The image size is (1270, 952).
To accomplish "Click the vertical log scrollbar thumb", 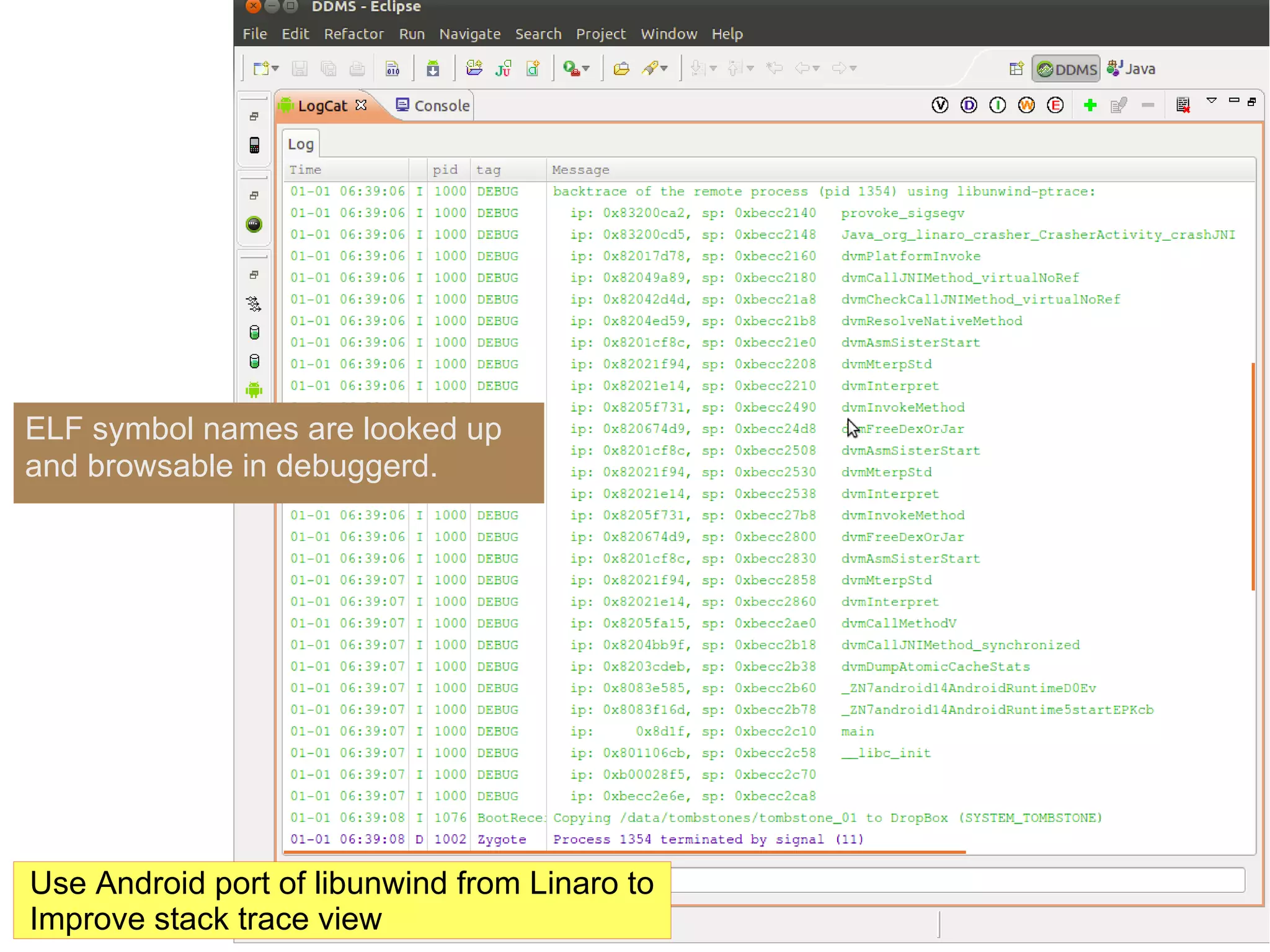I will tap(1253, 476).
